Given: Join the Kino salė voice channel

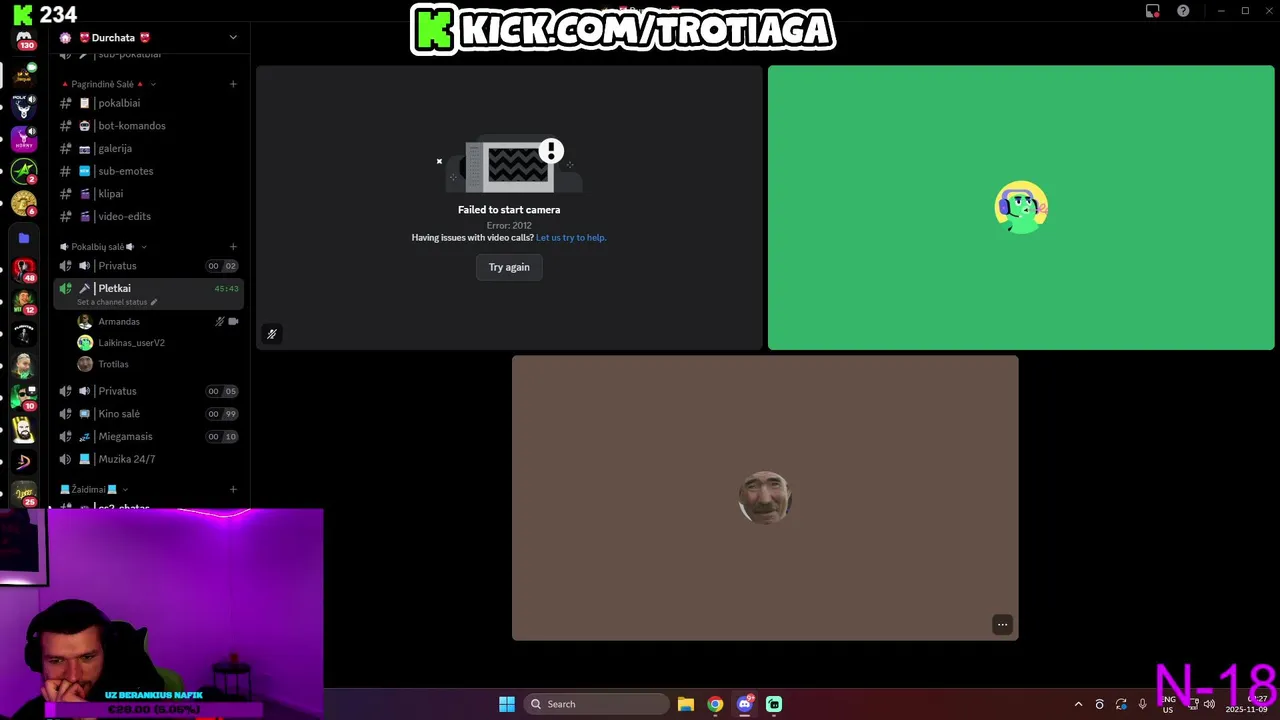Looking at the screenshot, I should point(150,414).
